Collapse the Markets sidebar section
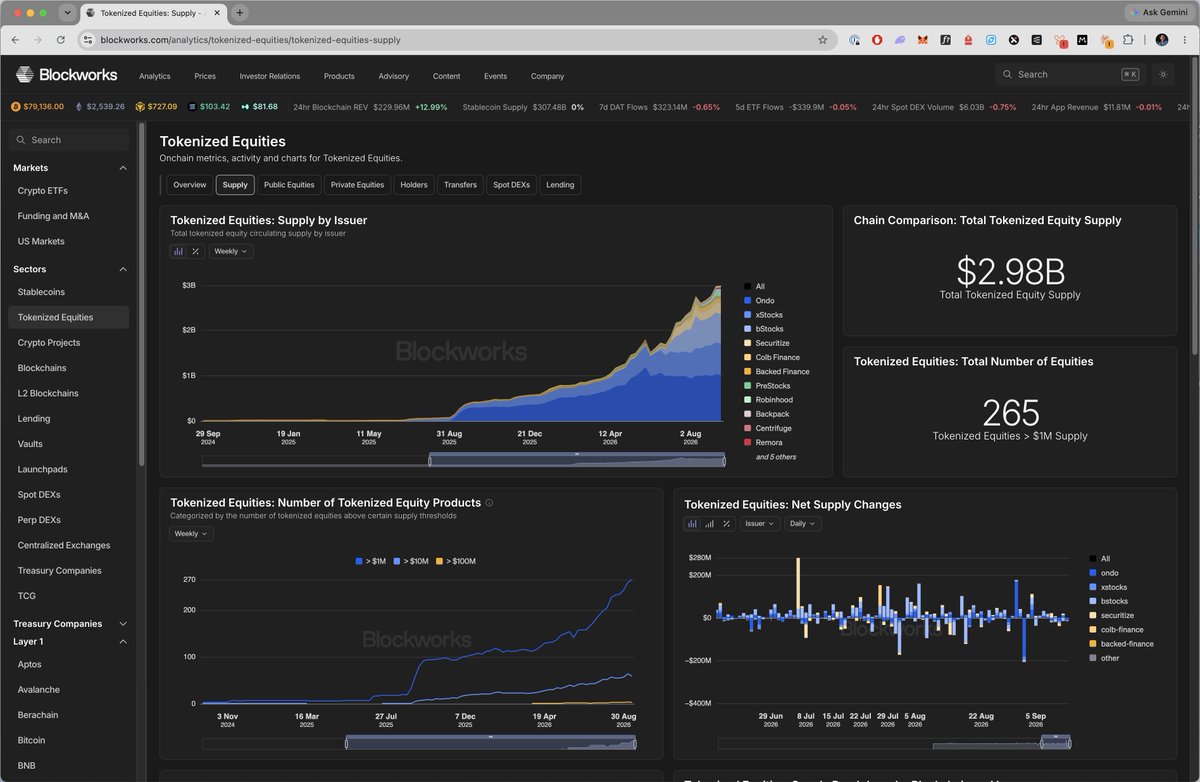Viewport: 1200px width, 782px height. pyautogui.click(x=123, y=168)
